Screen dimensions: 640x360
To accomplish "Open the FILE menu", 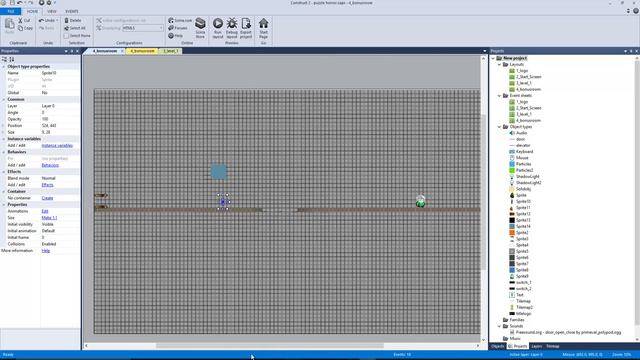I will pos(11,11).
